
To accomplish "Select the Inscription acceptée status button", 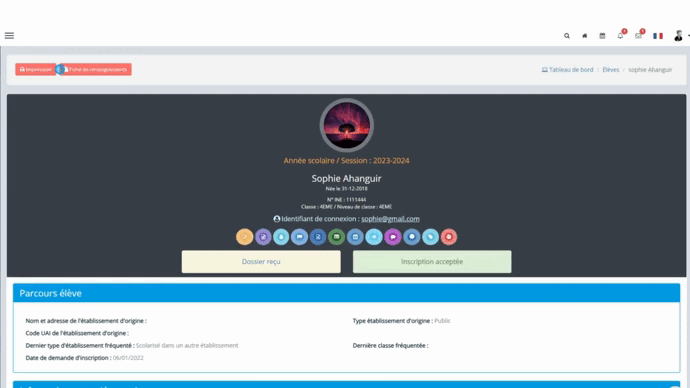I will 432,262.
